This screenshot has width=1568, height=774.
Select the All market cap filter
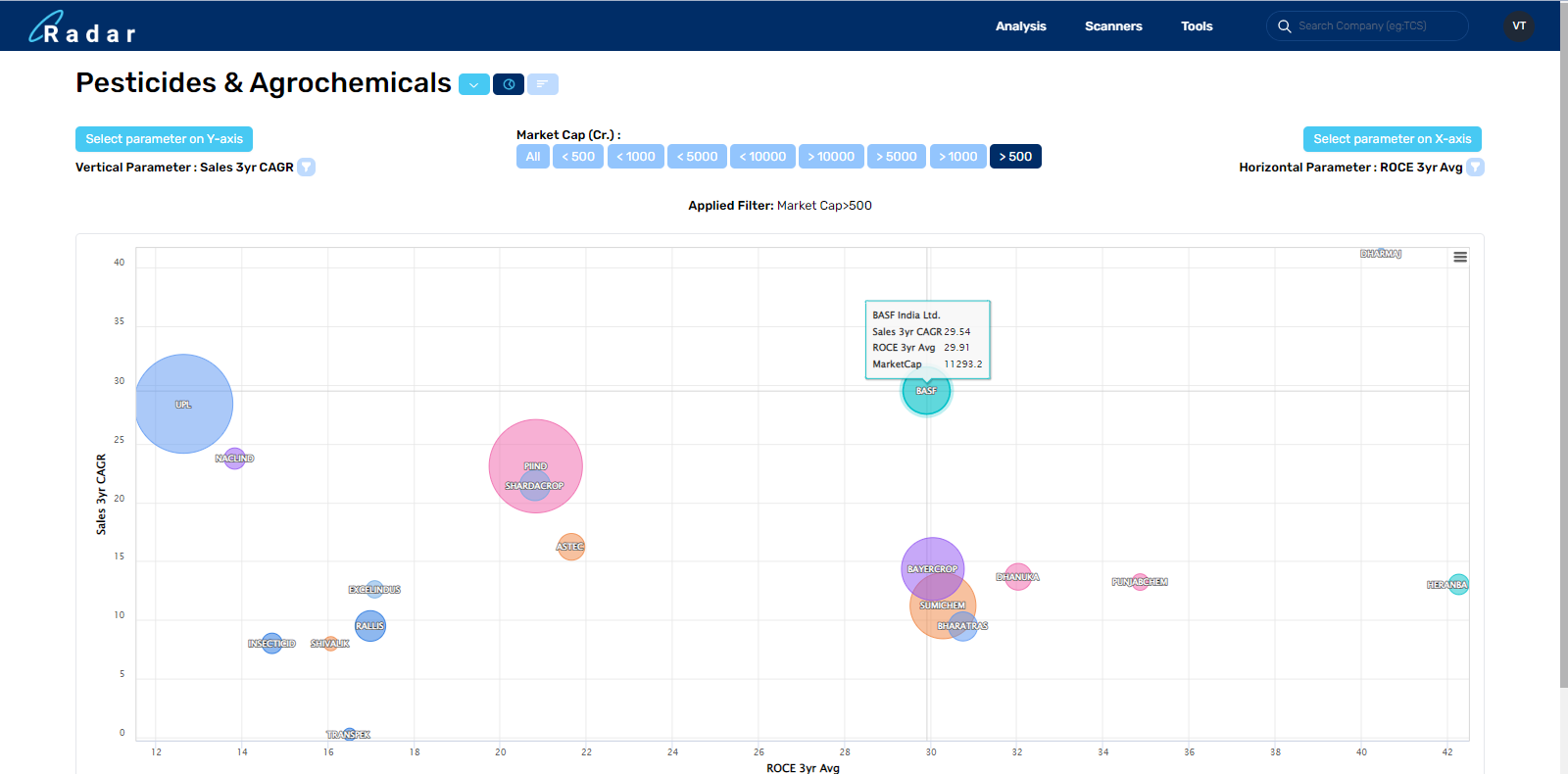(533, 157)
